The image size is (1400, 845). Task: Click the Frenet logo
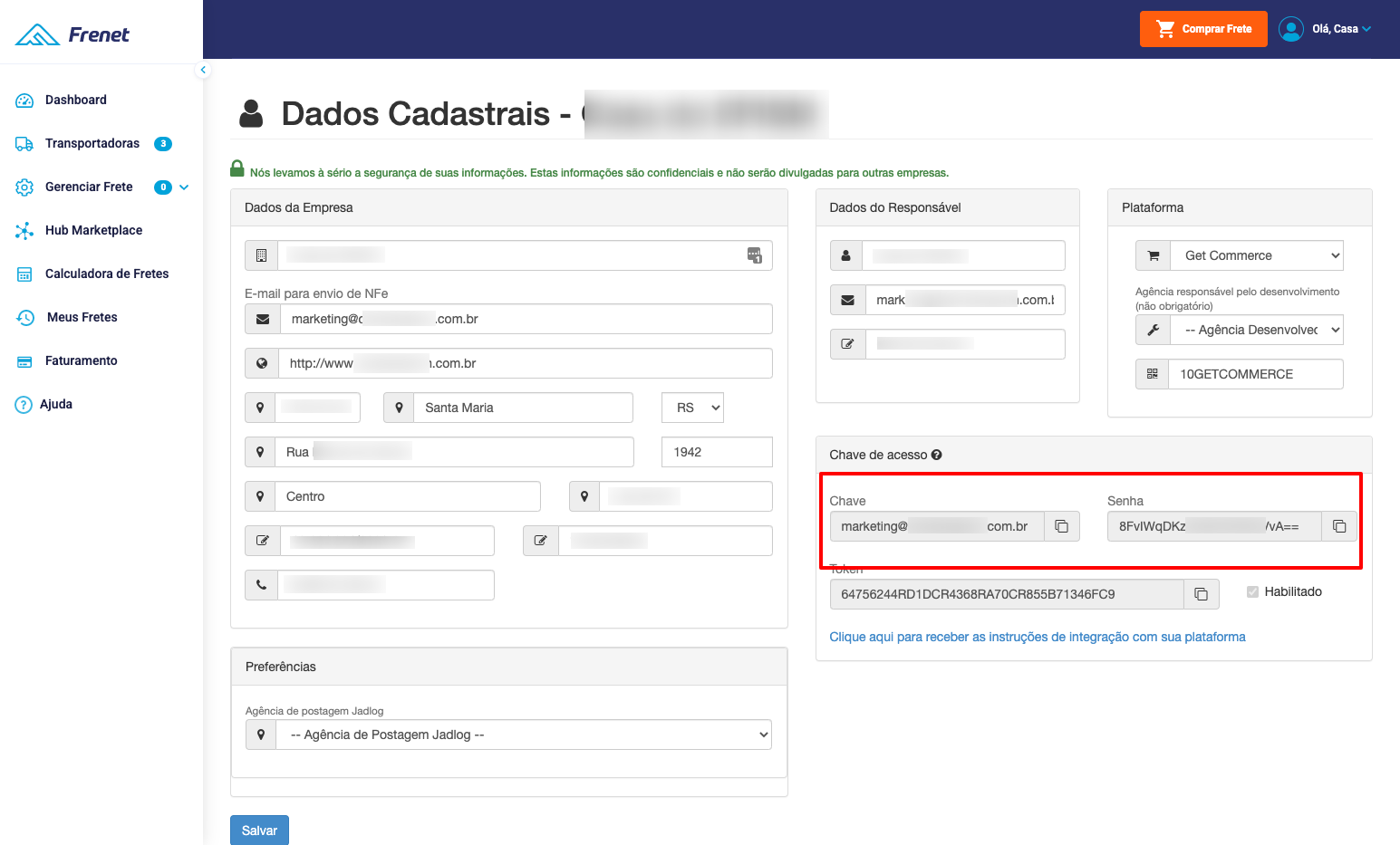[x=72, y=34]
